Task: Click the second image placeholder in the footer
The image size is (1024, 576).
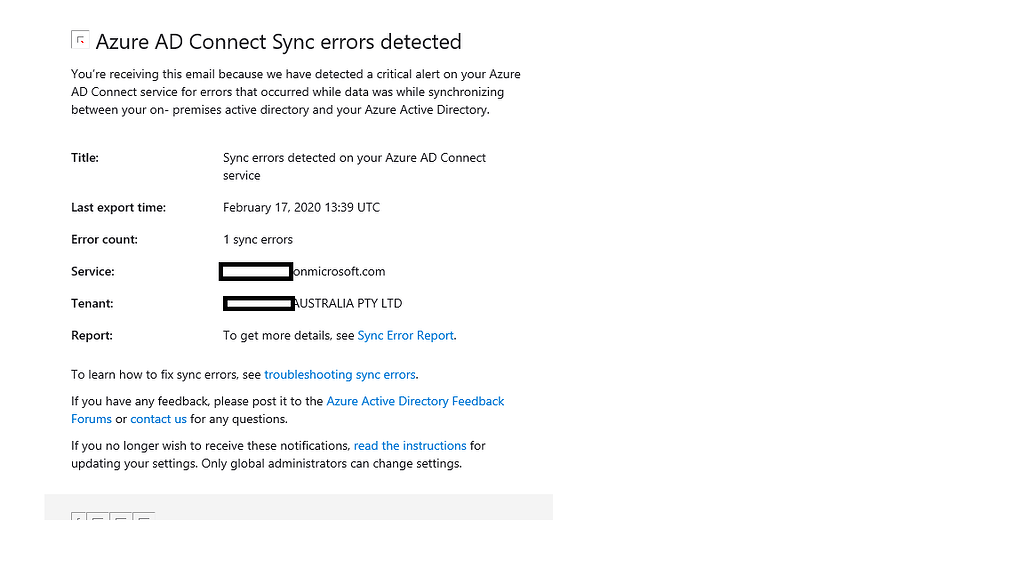Action: [99, 517]
